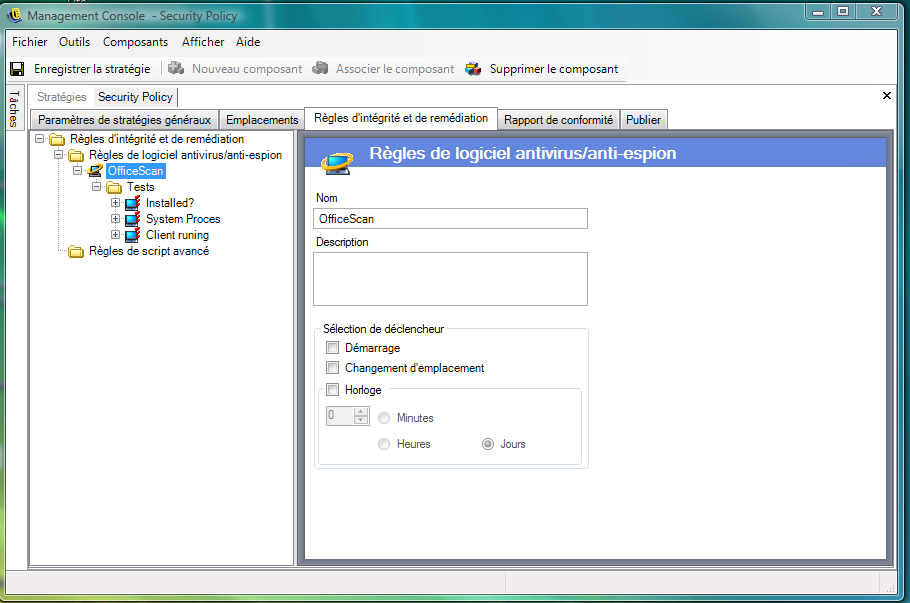Click the Client runing test icon

pyautogui.click(x=133, y=235)
